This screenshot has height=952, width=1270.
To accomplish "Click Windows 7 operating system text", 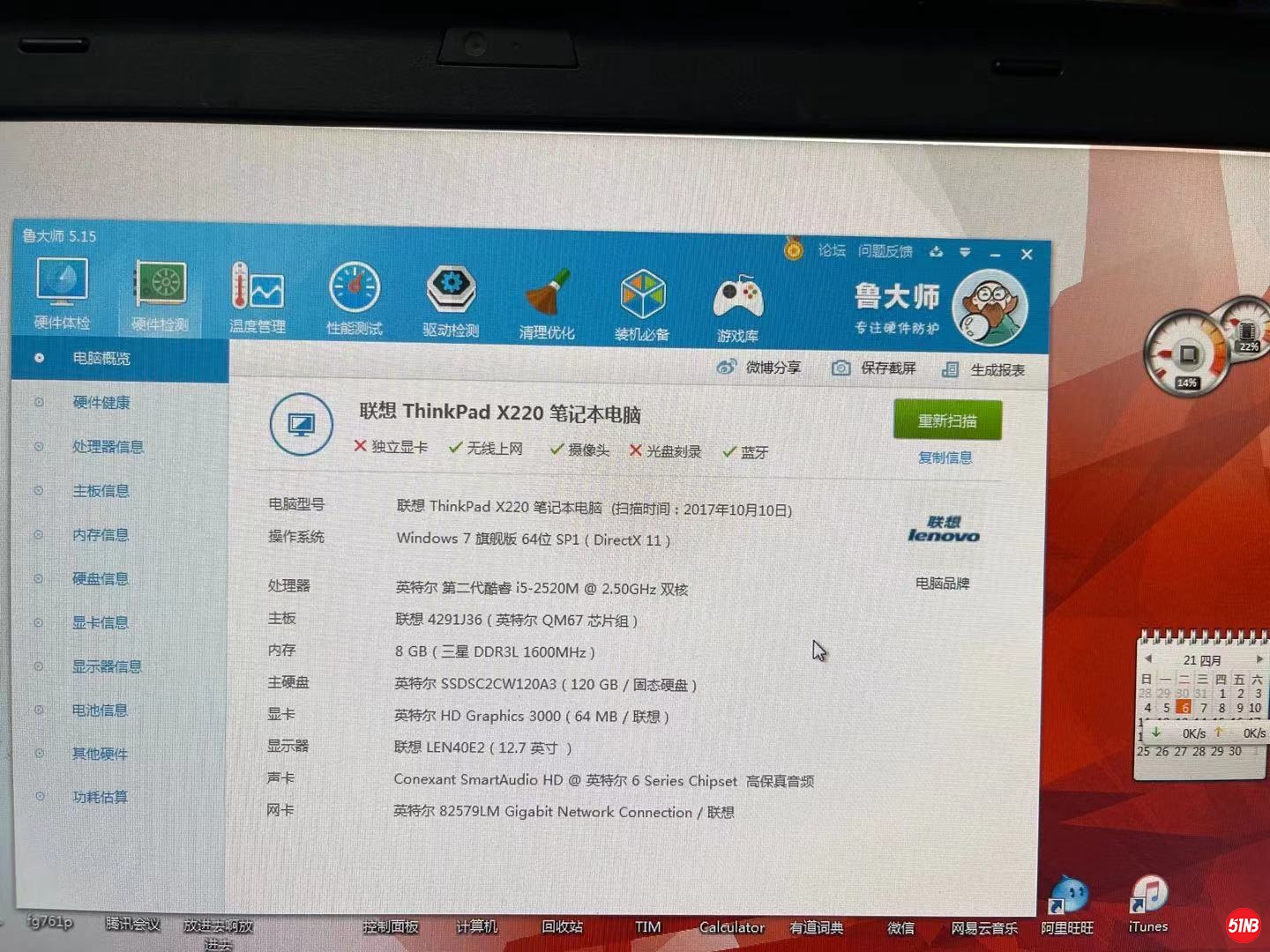I will click(x=533, y=539).
